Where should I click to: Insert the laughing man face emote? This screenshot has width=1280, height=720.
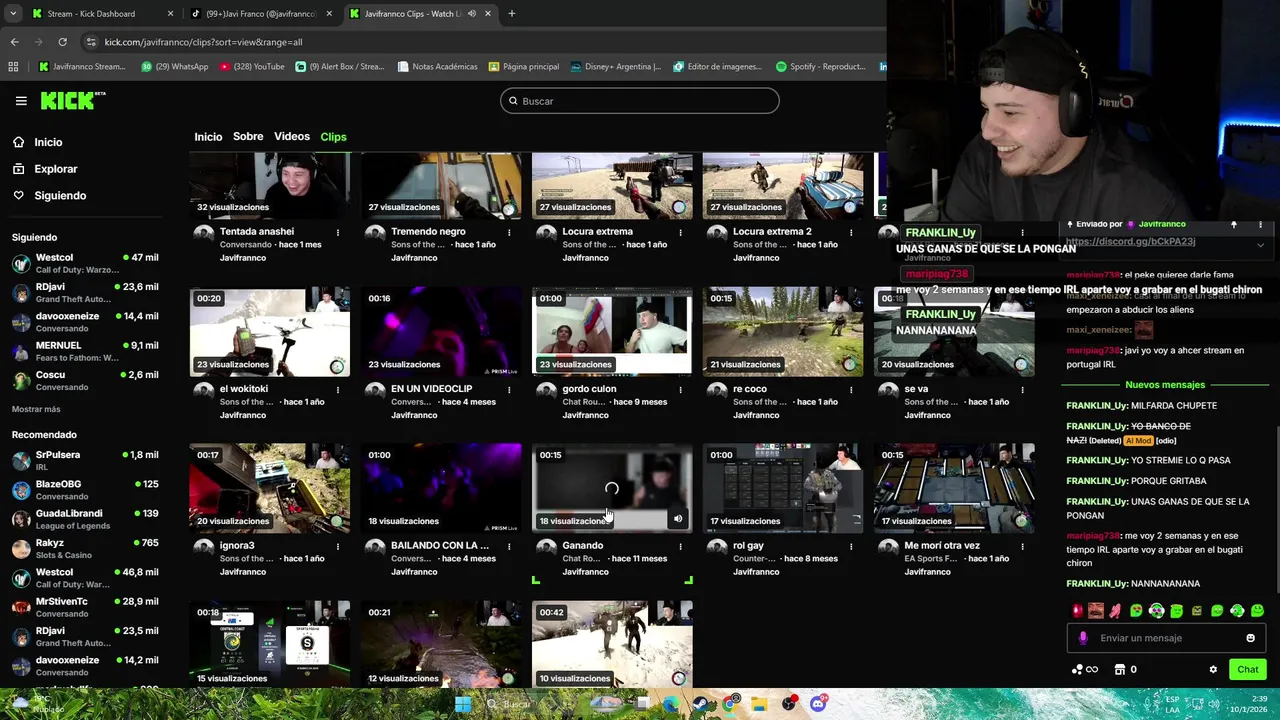(1096, 611)
